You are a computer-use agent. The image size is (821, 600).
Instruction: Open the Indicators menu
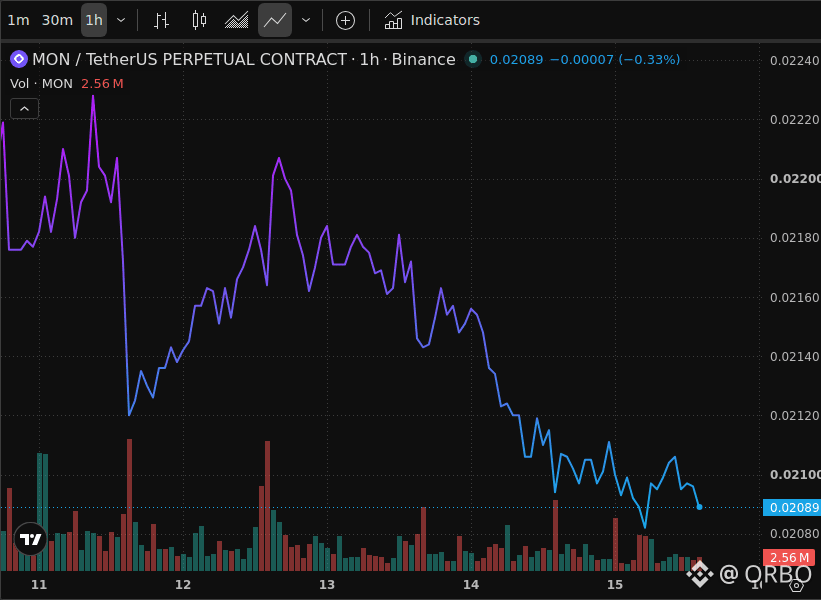432,20
